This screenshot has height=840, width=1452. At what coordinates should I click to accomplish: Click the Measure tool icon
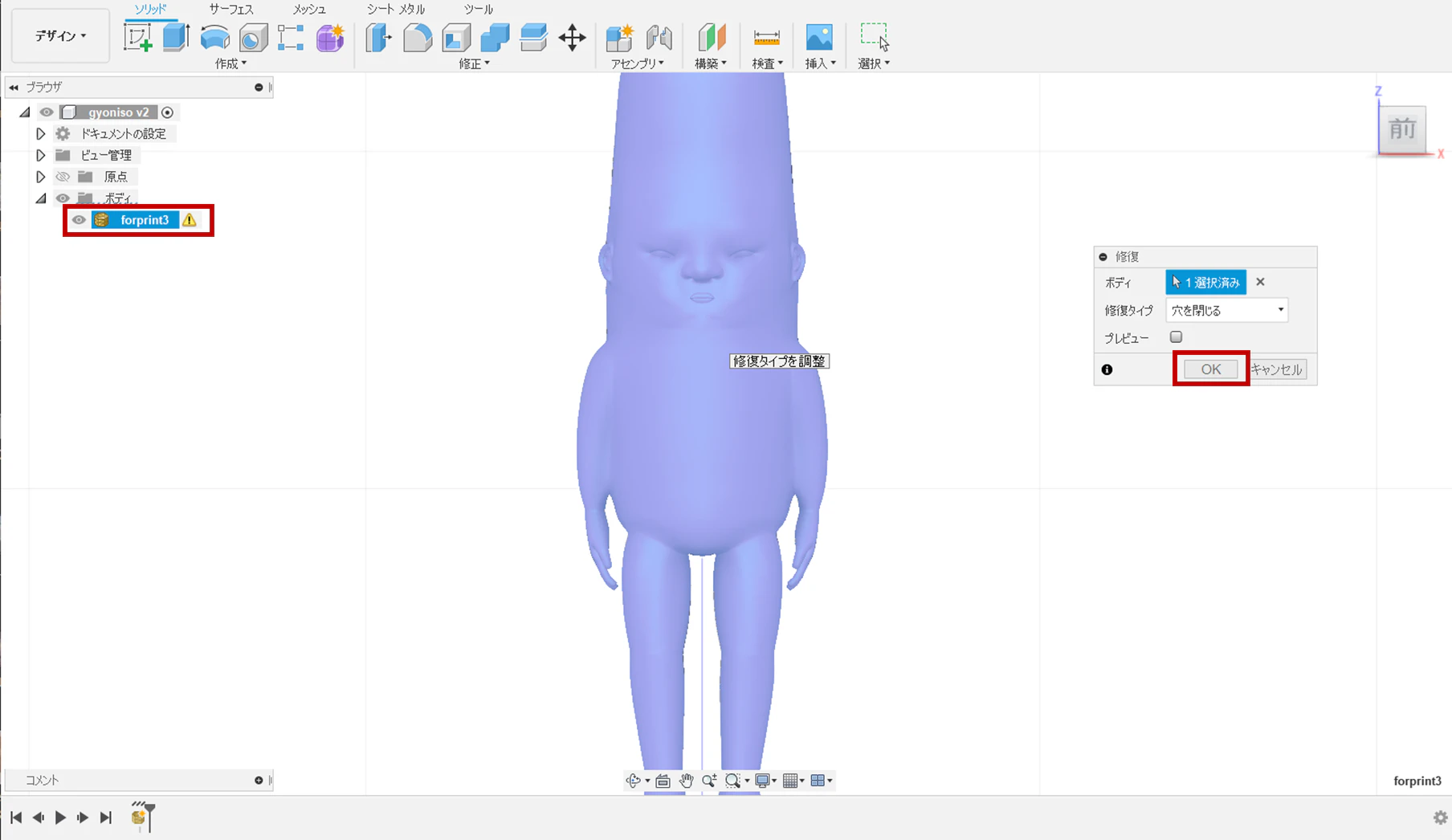tap(767, 38)
